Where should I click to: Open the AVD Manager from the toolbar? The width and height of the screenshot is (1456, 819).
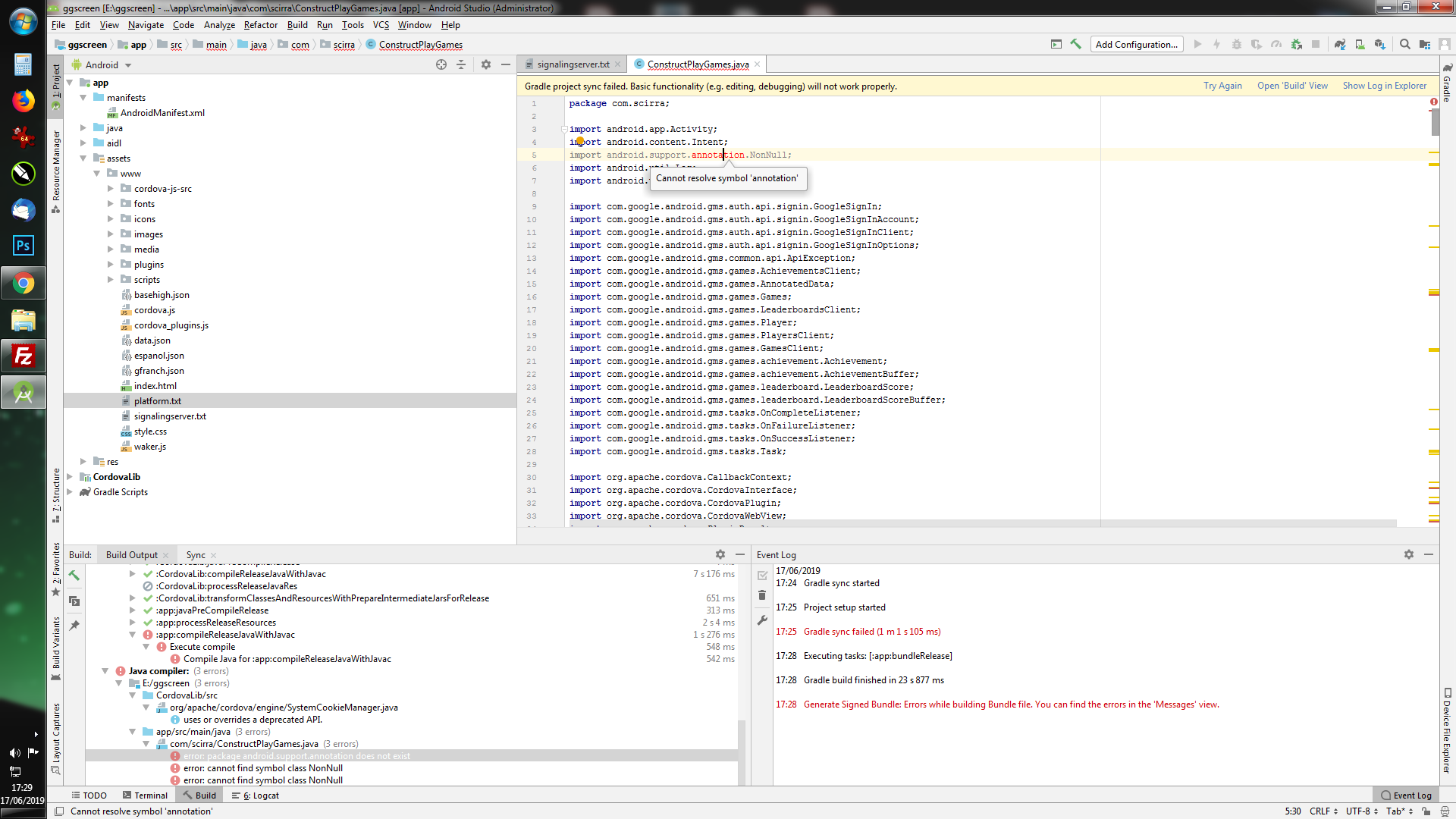point(1360,44)
